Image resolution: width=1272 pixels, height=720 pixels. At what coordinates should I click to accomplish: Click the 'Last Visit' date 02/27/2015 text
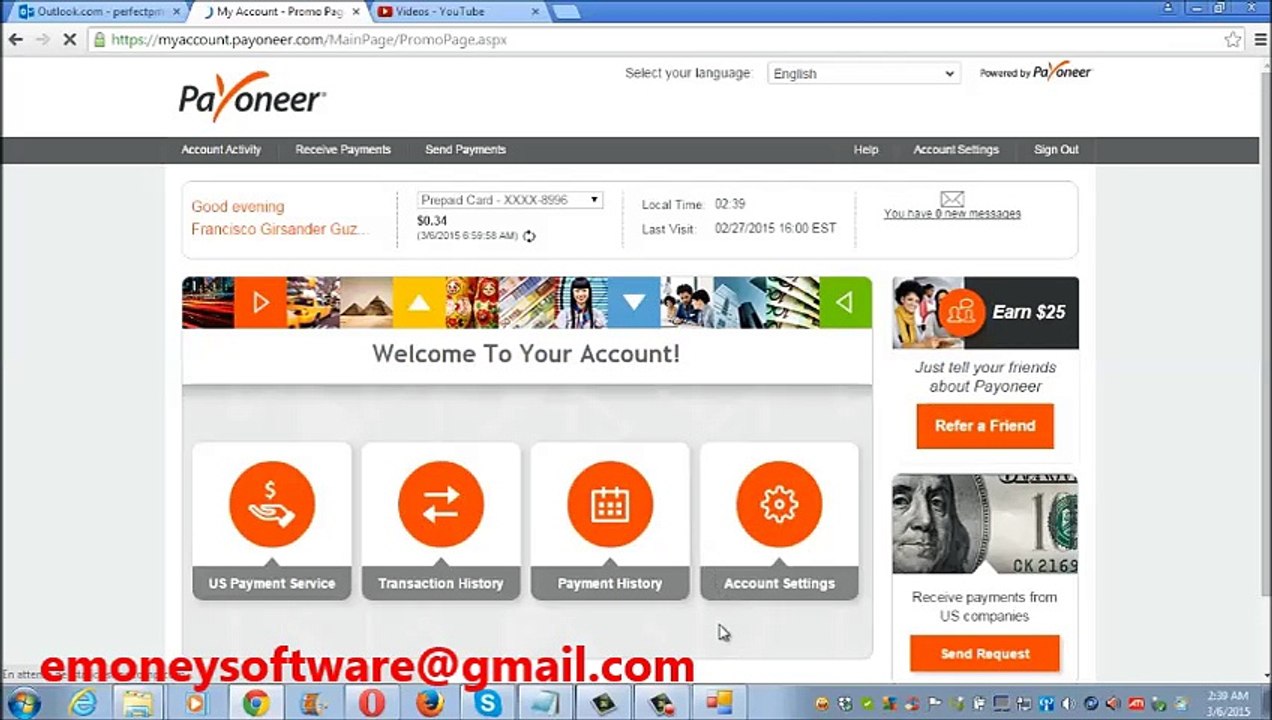[x=775, y=228]
